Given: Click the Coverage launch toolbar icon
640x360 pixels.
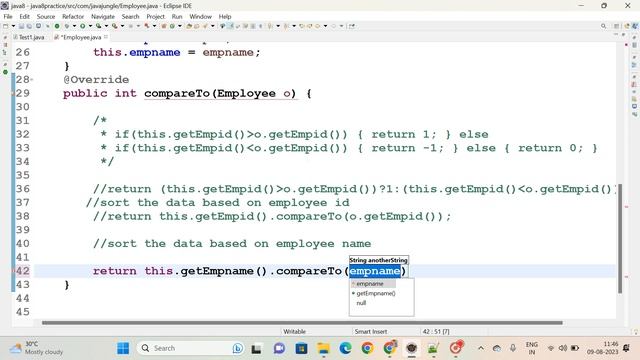Looking at the screenshot, I should [98, 26].
